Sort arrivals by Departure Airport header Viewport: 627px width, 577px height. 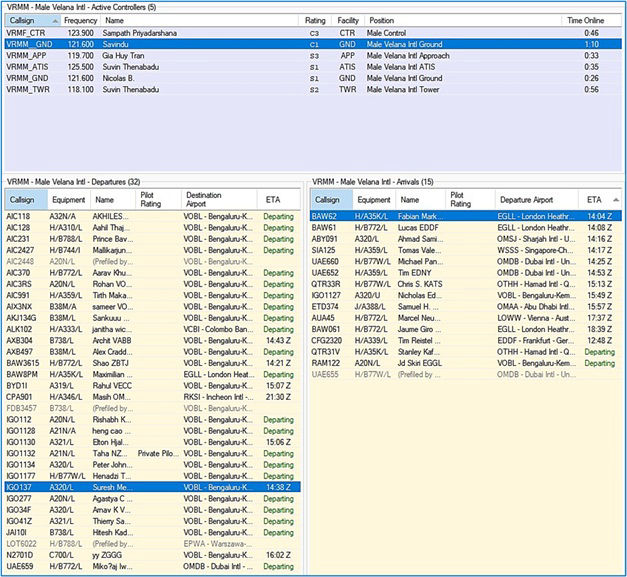526,200
